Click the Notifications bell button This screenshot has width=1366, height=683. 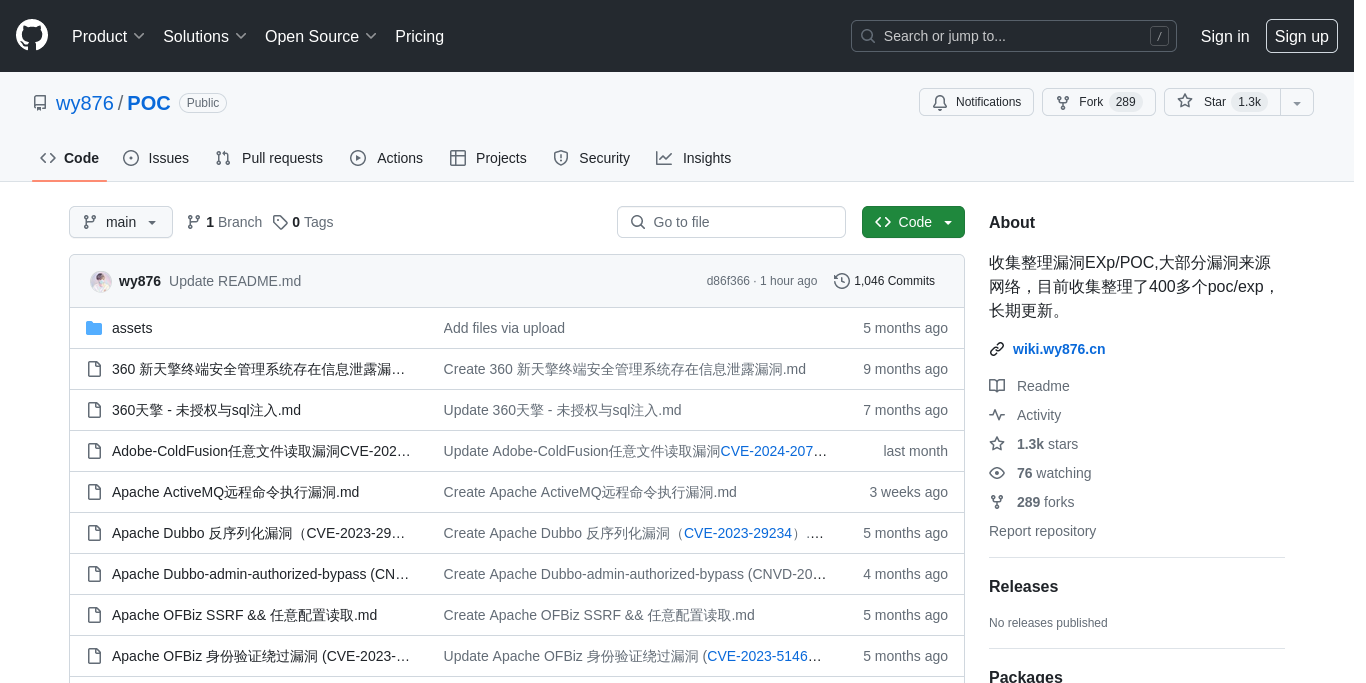(976, 102)
